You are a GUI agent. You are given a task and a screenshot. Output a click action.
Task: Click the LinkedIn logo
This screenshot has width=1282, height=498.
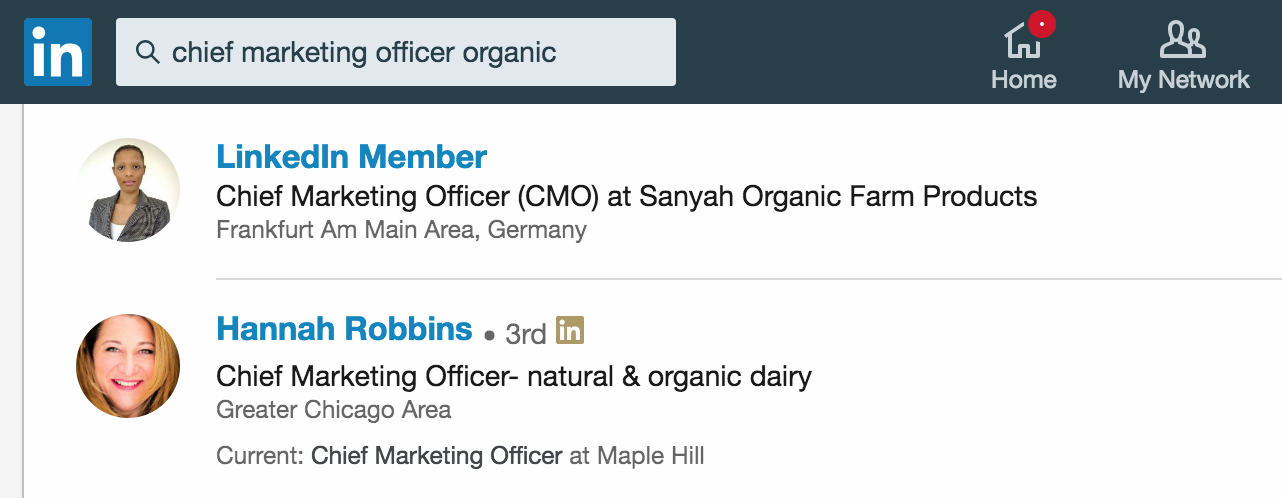point(58,52)
